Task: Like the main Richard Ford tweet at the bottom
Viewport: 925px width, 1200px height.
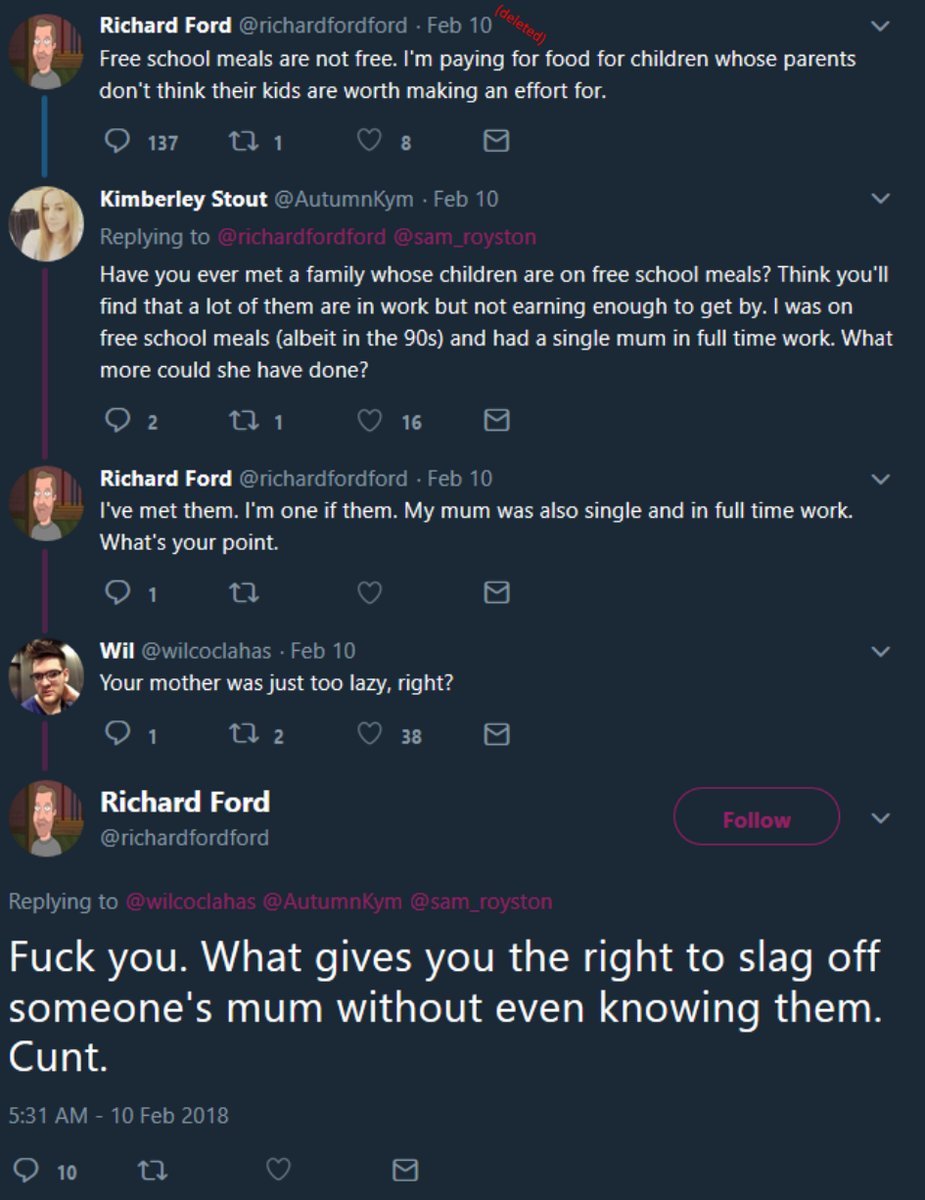Action: click(278, 1169)
